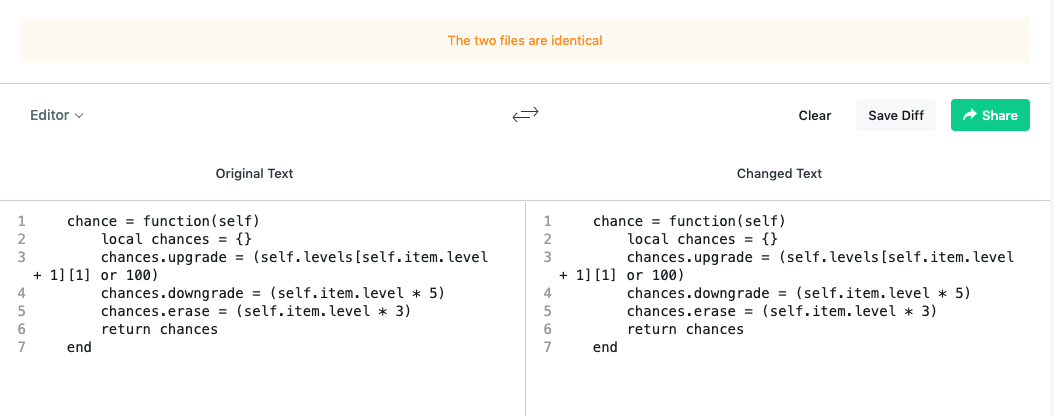Share the diff using green Share button

point(989,115)
